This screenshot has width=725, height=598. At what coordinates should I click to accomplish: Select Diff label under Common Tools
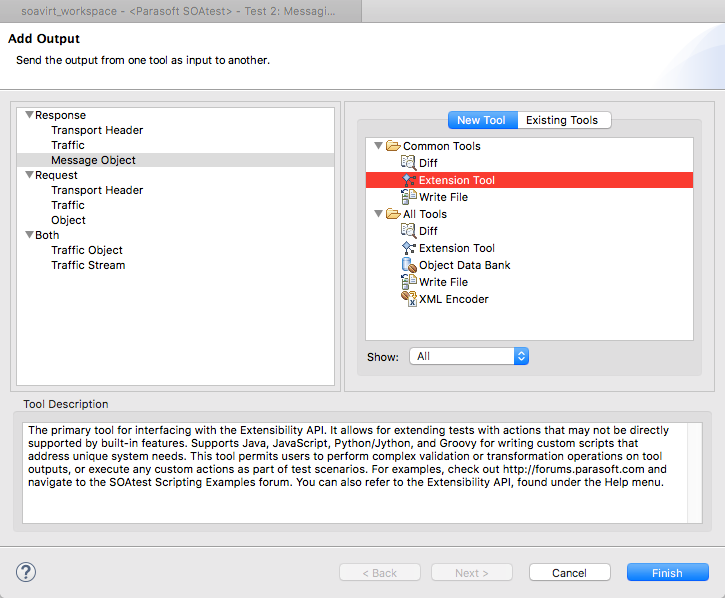pyautogui.click(x=428, y=163)
